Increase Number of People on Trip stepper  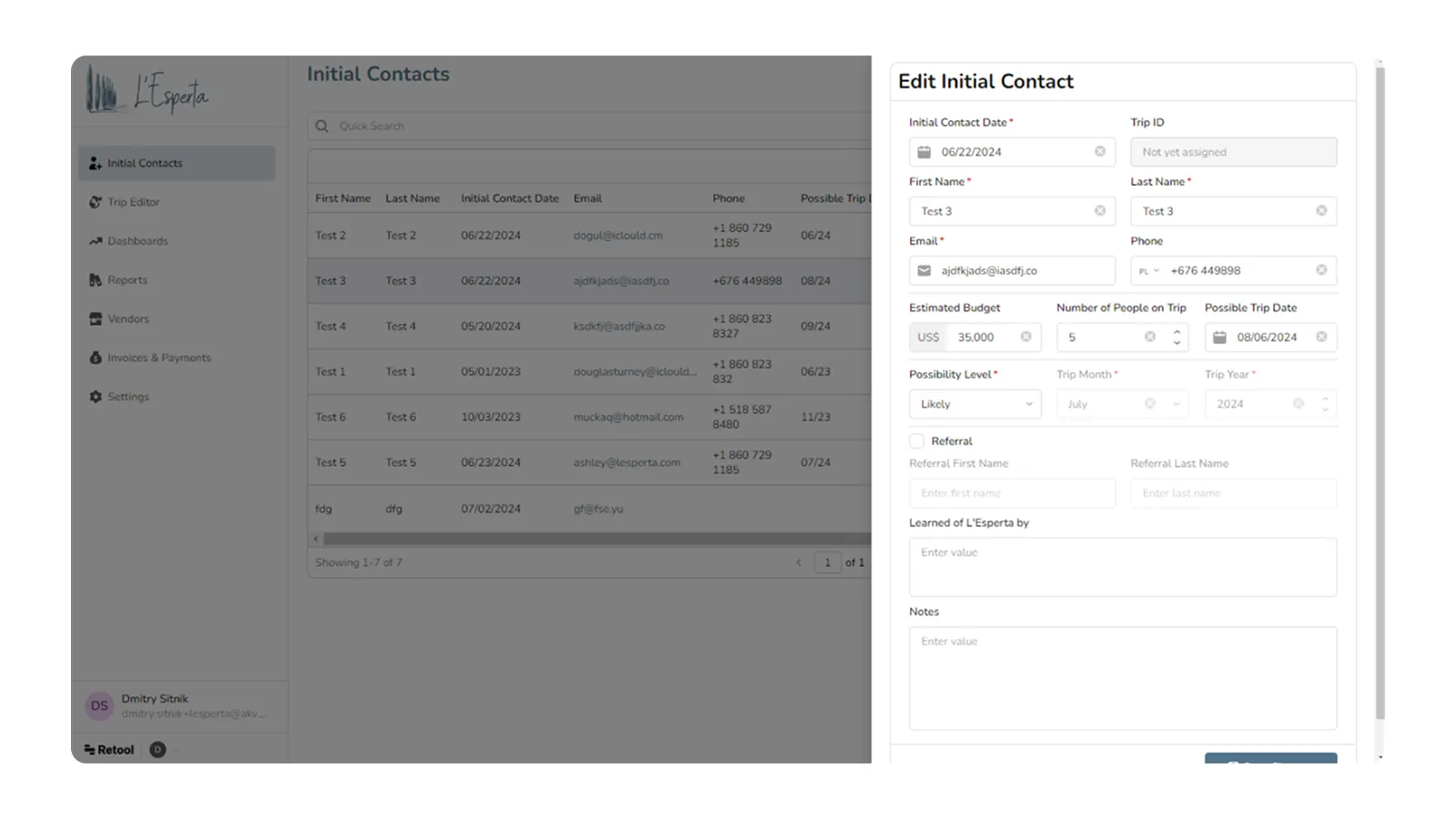point(1177,331)
